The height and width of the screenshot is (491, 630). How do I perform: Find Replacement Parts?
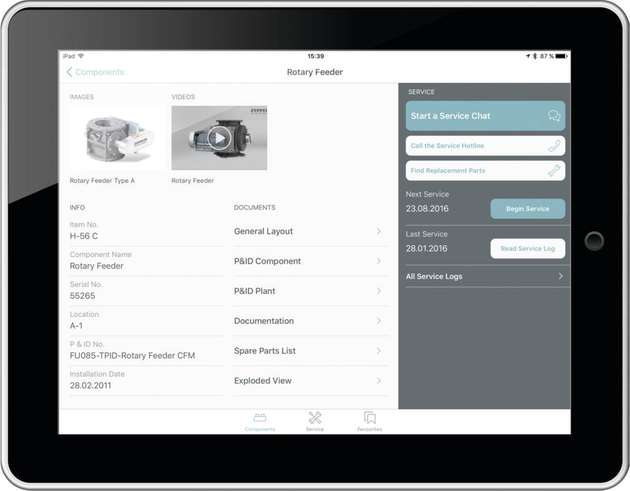(x=485, y=170)
